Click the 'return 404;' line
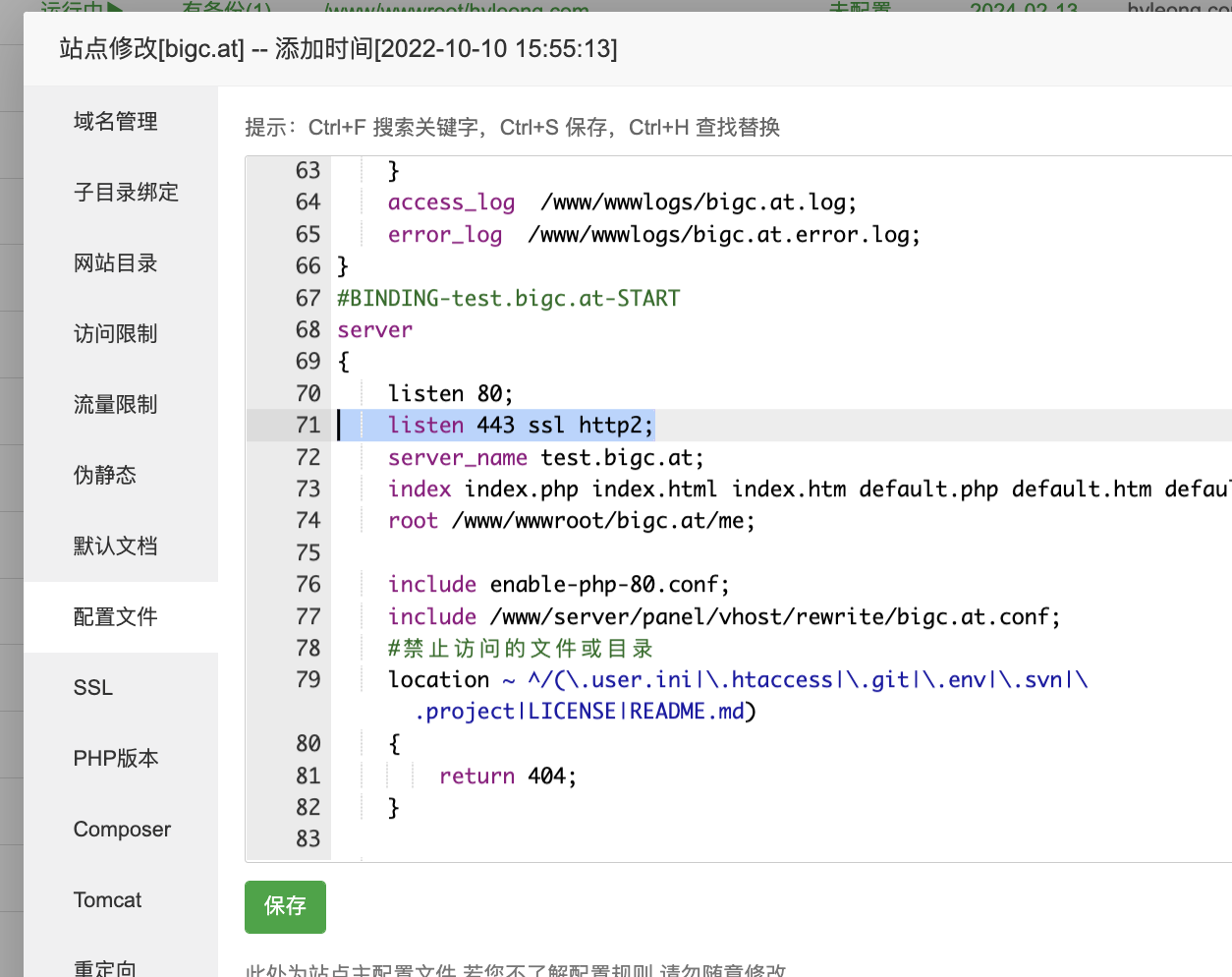Viewport: 1232px width, 977px height. coord(507,776)
